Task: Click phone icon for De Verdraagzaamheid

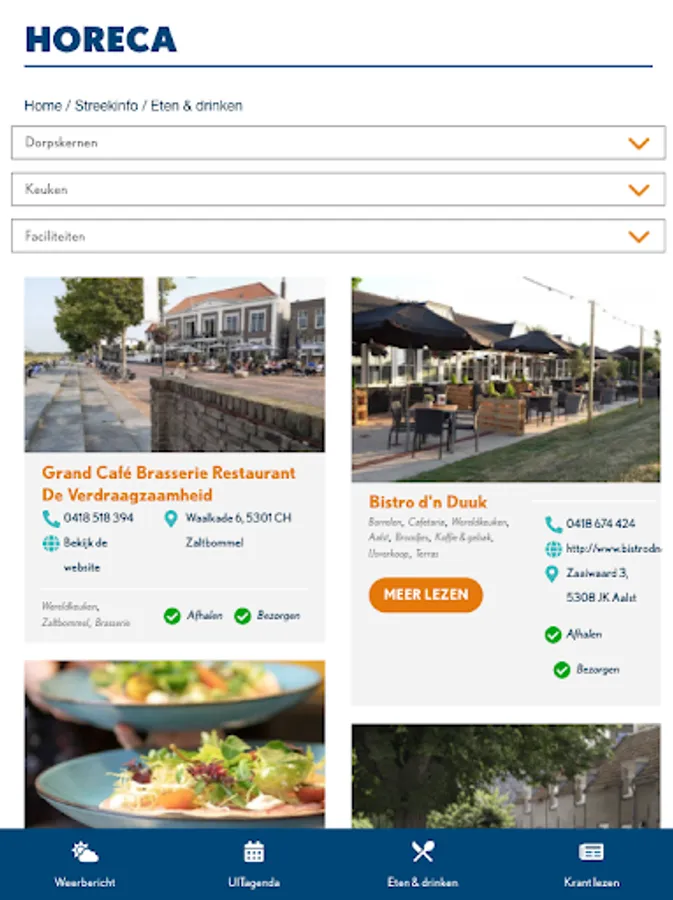Action: point(50,519)
